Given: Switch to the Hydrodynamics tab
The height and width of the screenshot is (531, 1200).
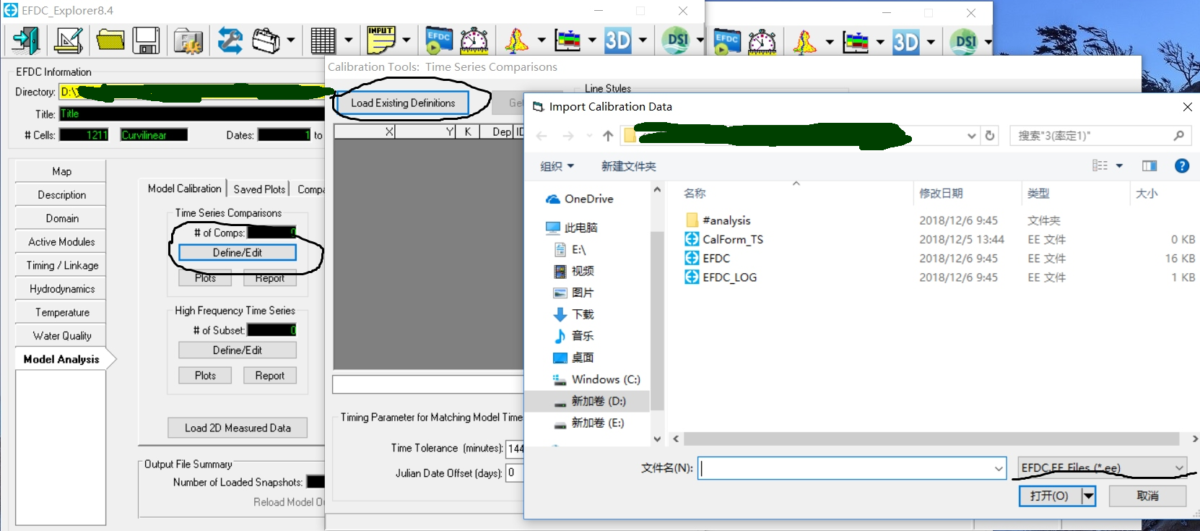Looking at the screenshot, I should click(x=62, y=289).
